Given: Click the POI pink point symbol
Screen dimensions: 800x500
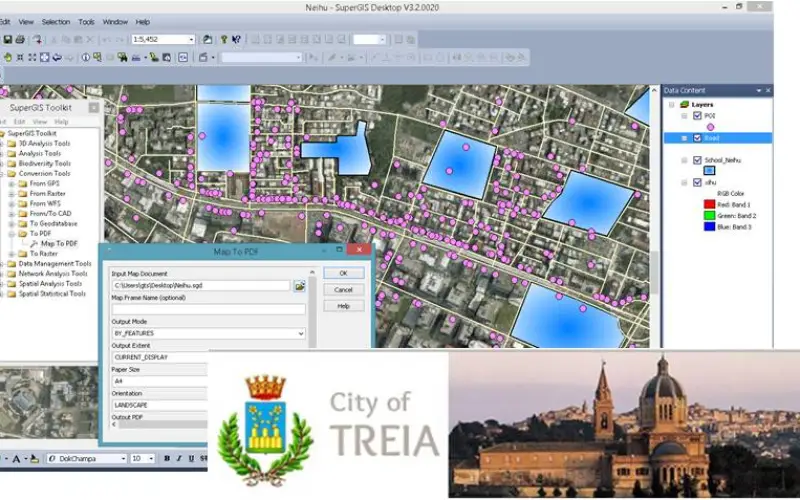Looking at the screenshot, I should [710, 127].
